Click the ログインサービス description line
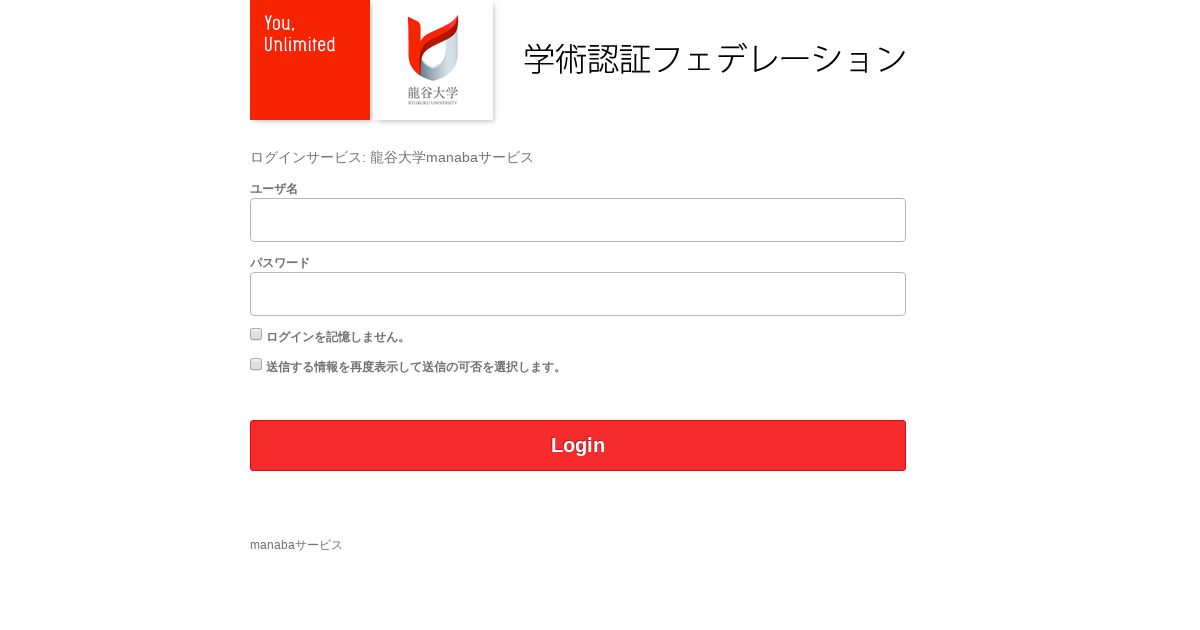This screenshot has height=630, width=1200. tap(392, 157)
